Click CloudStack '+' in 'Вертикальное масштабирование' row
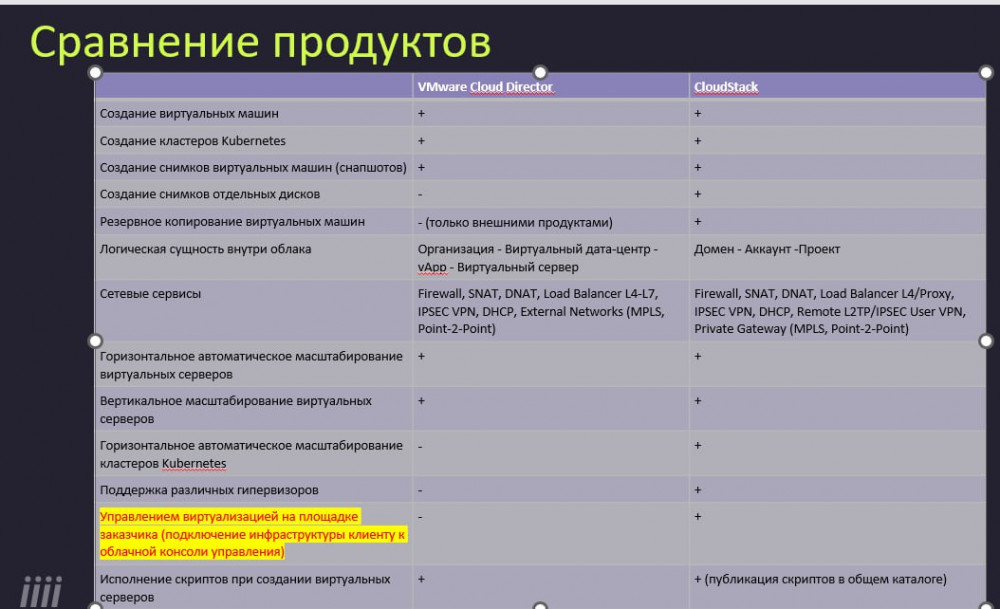The width and height of the screenshot is (1000, 609). 698,401
